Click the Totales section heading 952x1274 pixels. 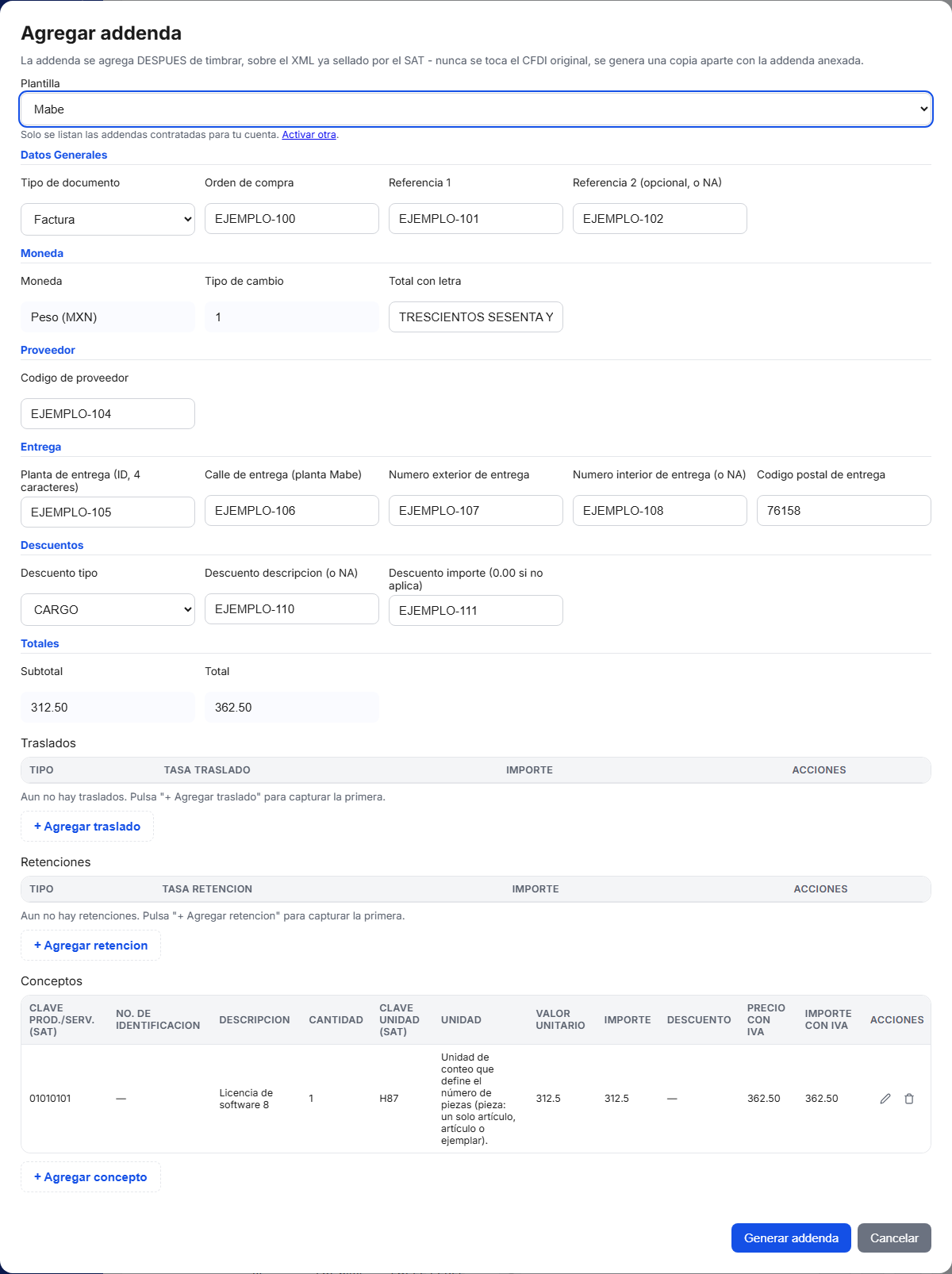pos(40,644)
